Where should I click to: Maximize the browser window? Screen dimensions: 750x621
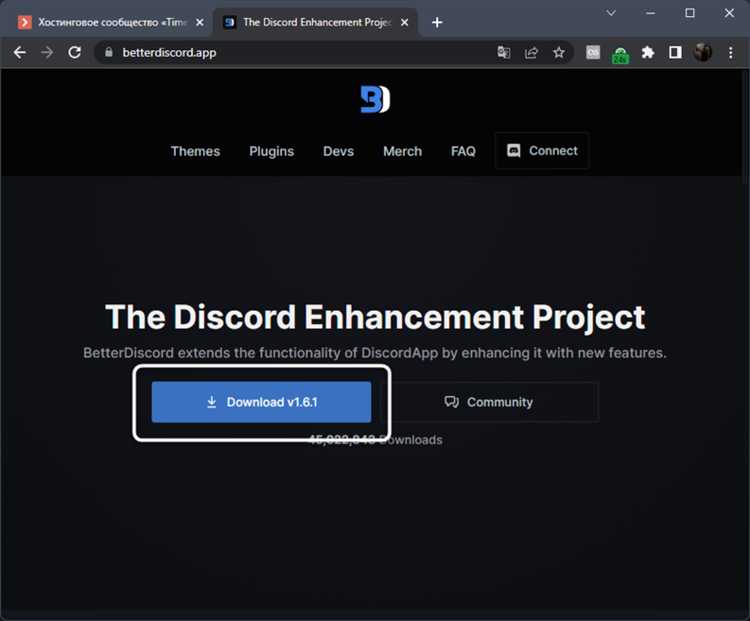click(690, 13)
